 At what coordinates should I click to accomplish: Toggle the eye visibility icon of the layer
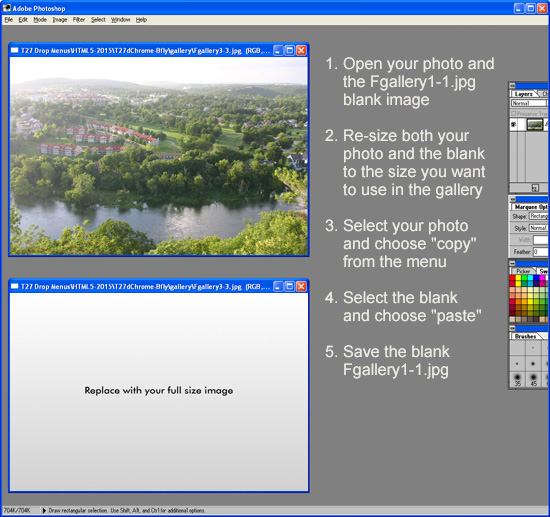click(x=513, y=125)
